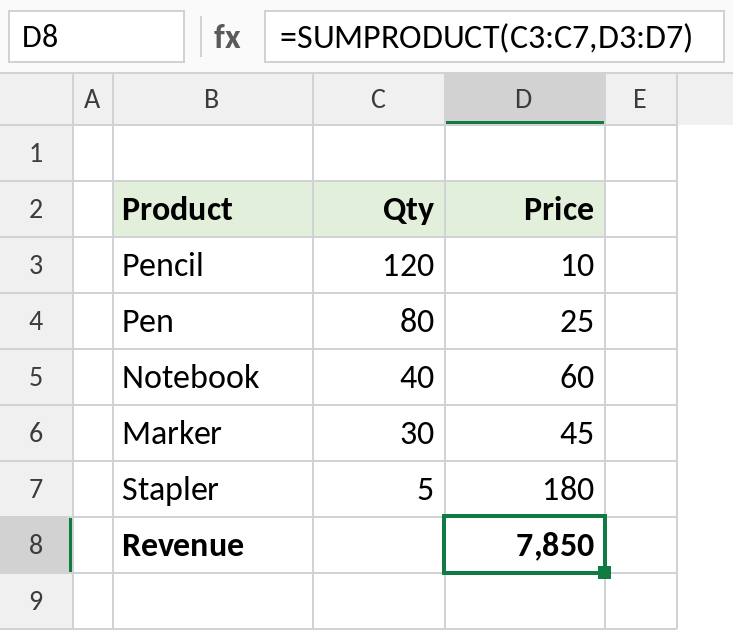Click the Product header cell
The width and height of the screenshot is (734, 630).
(x=213, y=209)
